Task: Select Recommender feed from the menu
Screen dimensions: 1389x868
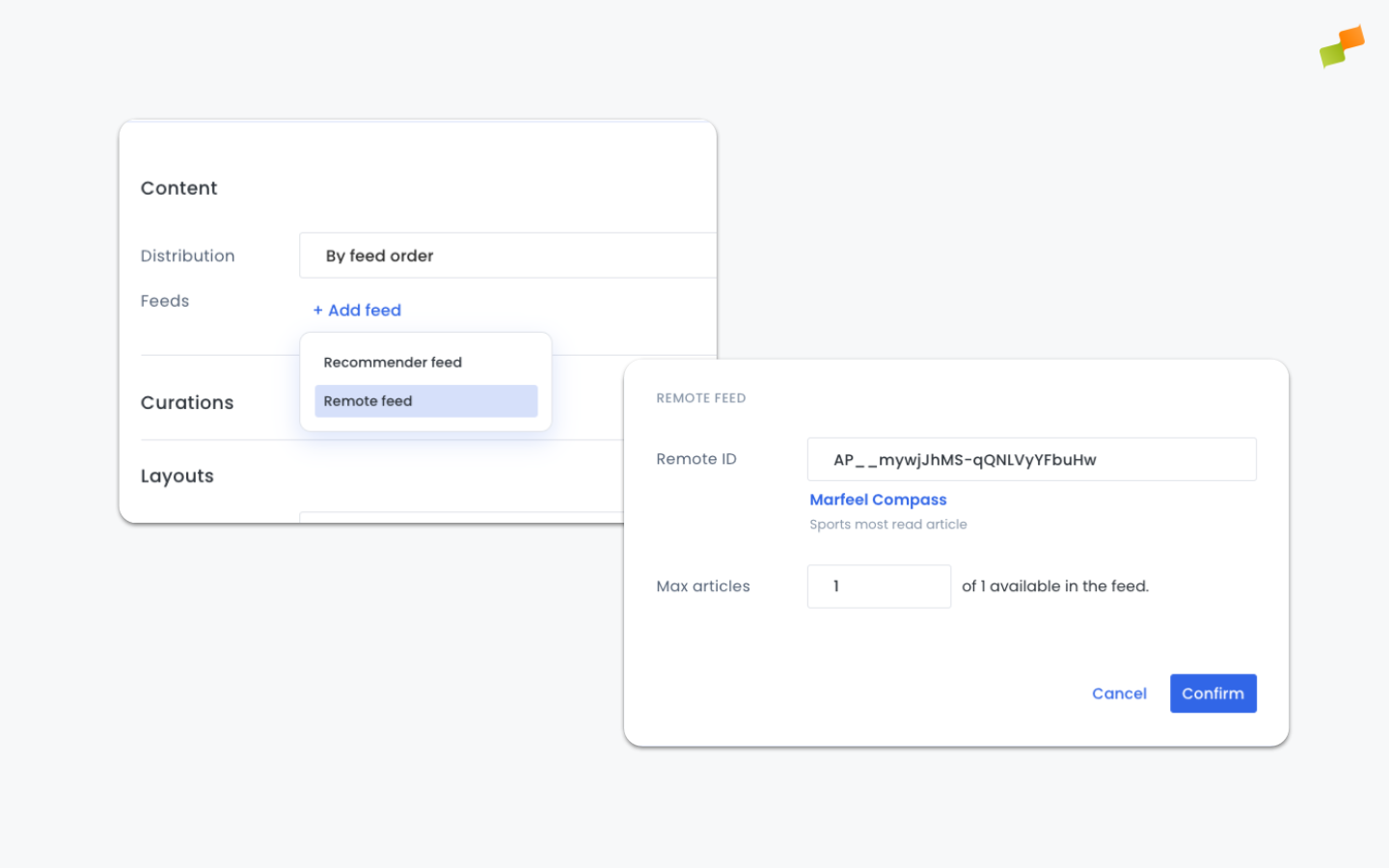Action: point(393,362)
